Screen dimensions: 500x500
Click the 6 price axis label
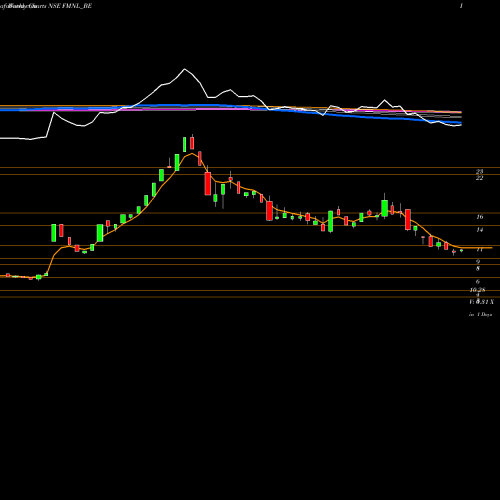click(x=478, y=282)
